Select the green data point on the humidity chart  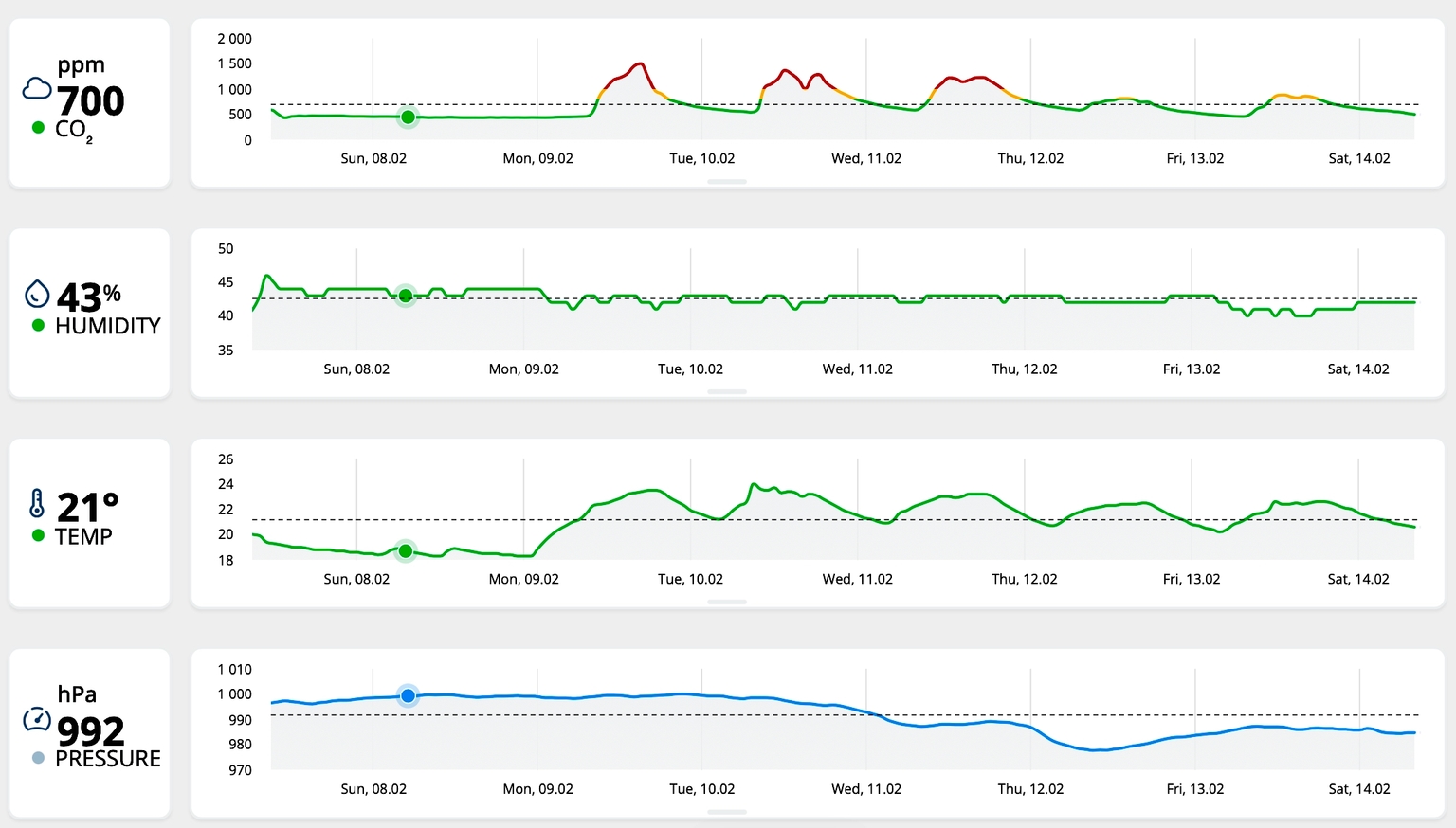point(406,296)
